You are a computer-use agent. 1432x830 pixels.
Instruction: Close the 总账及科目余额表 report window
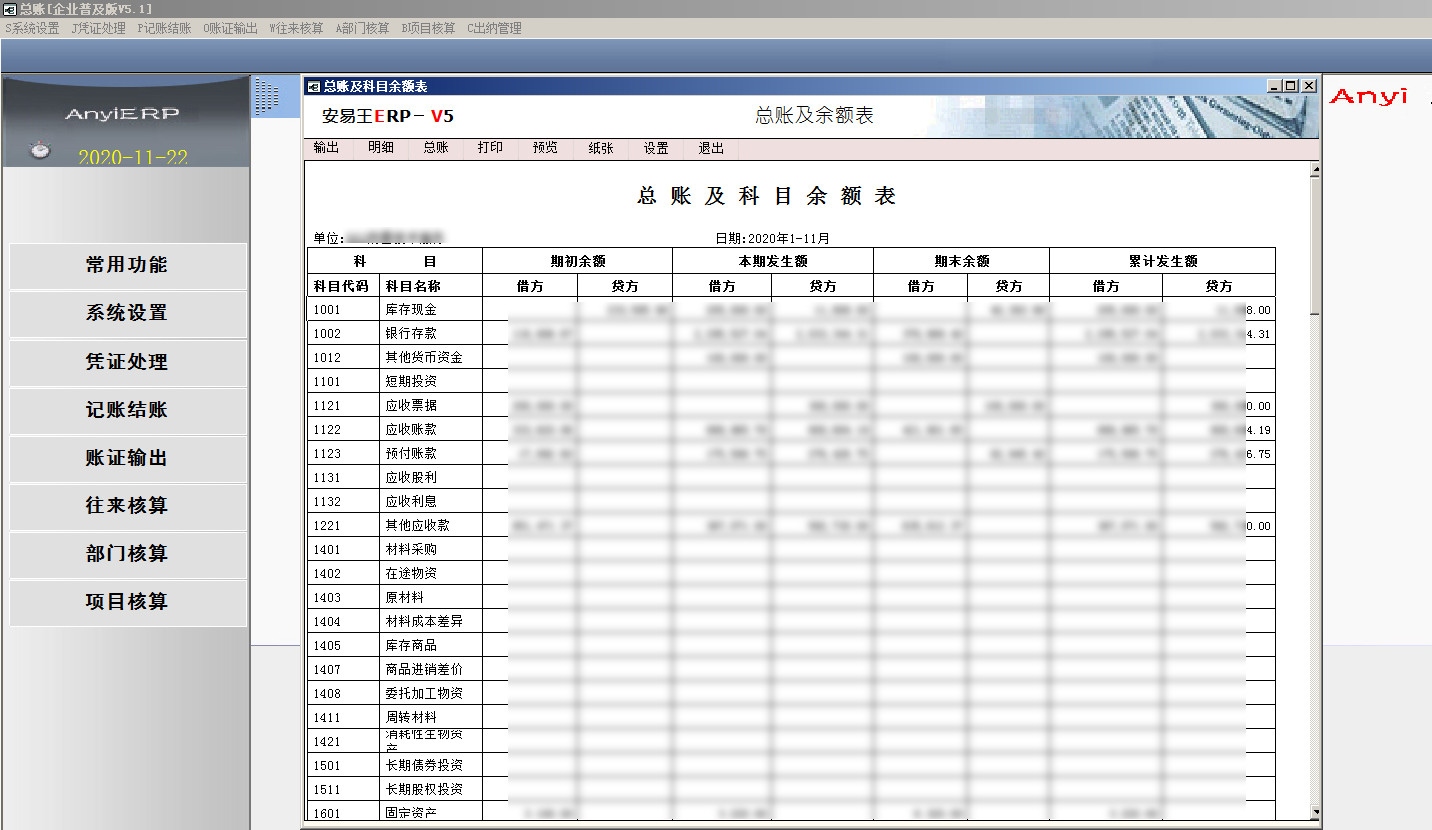click(1308, 87)
